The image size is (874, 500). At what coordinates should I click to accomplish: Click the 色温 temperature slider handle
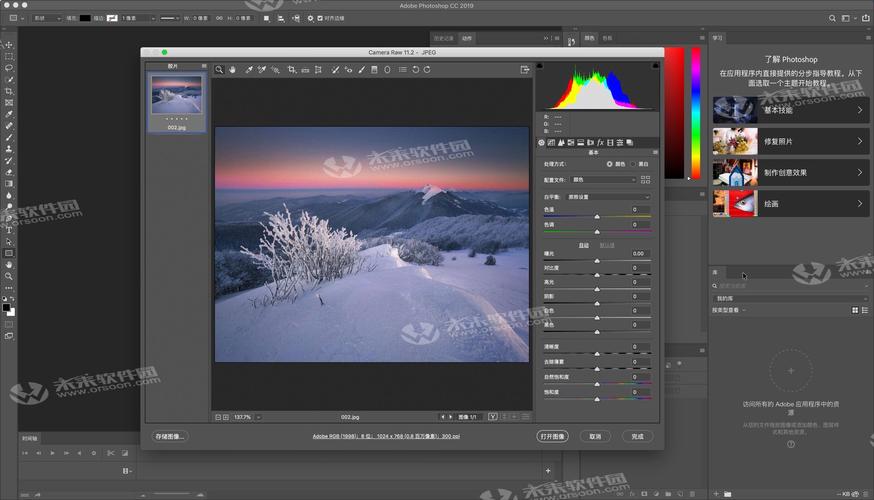tap(597, 216)
